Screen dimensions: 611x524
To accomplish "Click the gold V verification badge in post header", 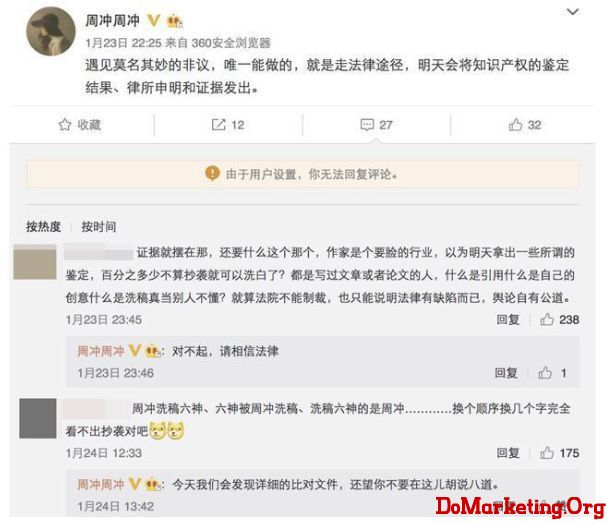I will 154,20.
